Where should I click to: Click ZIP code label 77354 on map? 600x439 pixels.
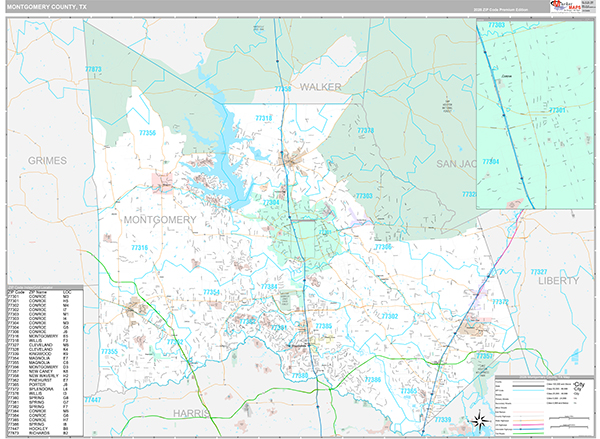tap(212, 292)
